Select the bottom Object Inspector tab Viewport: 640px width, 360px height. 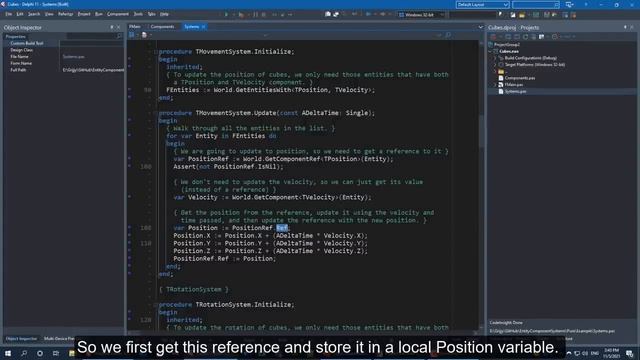(x=21, y=338)
